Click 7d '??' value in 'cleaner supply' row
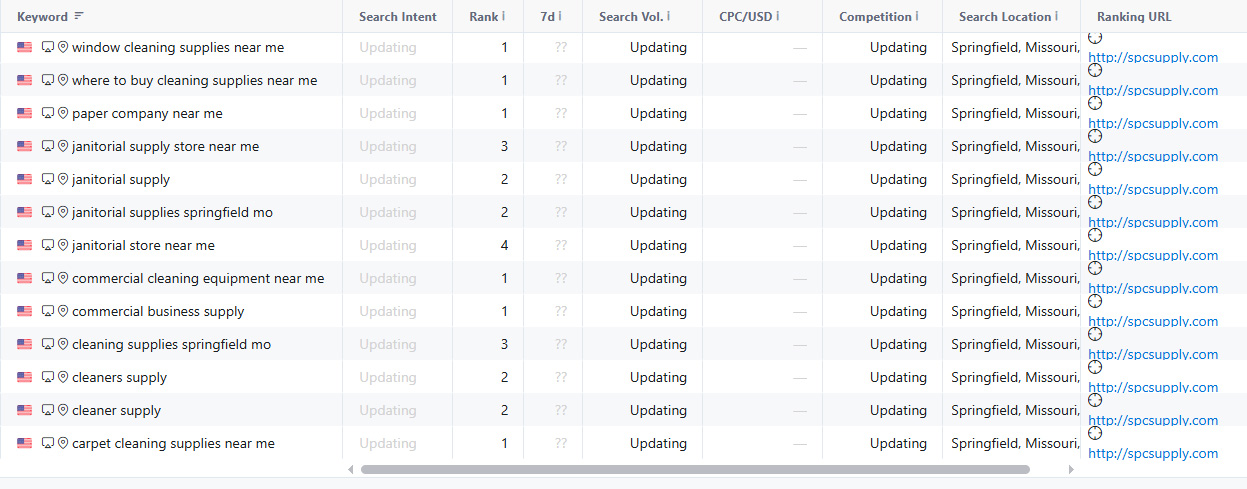This screenshot has width=1247, height=489. coord(561,410)
